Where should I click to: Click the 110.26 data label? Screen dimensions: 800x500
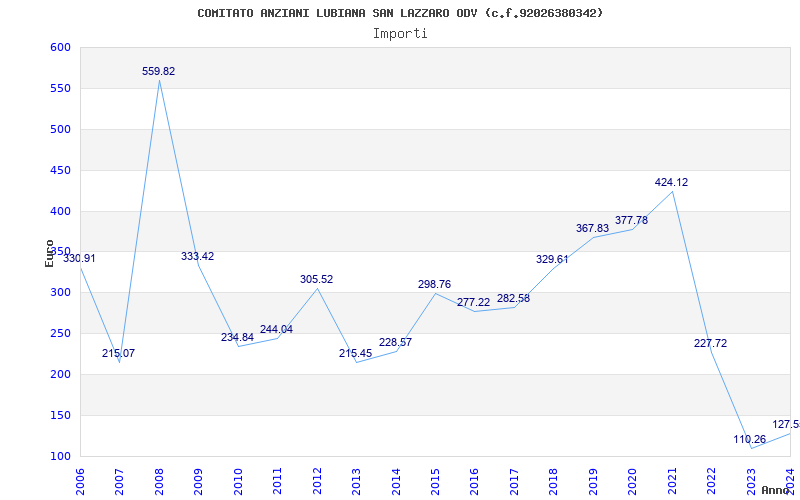point(749,439)
